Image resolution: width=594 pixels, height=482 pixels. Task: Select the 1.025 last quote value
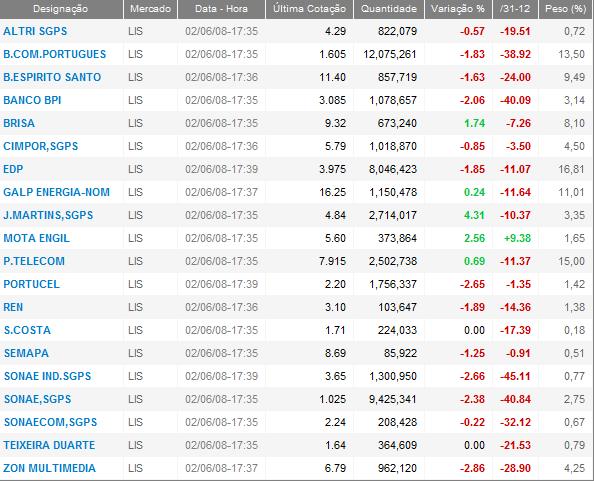[x=333, y=399]
